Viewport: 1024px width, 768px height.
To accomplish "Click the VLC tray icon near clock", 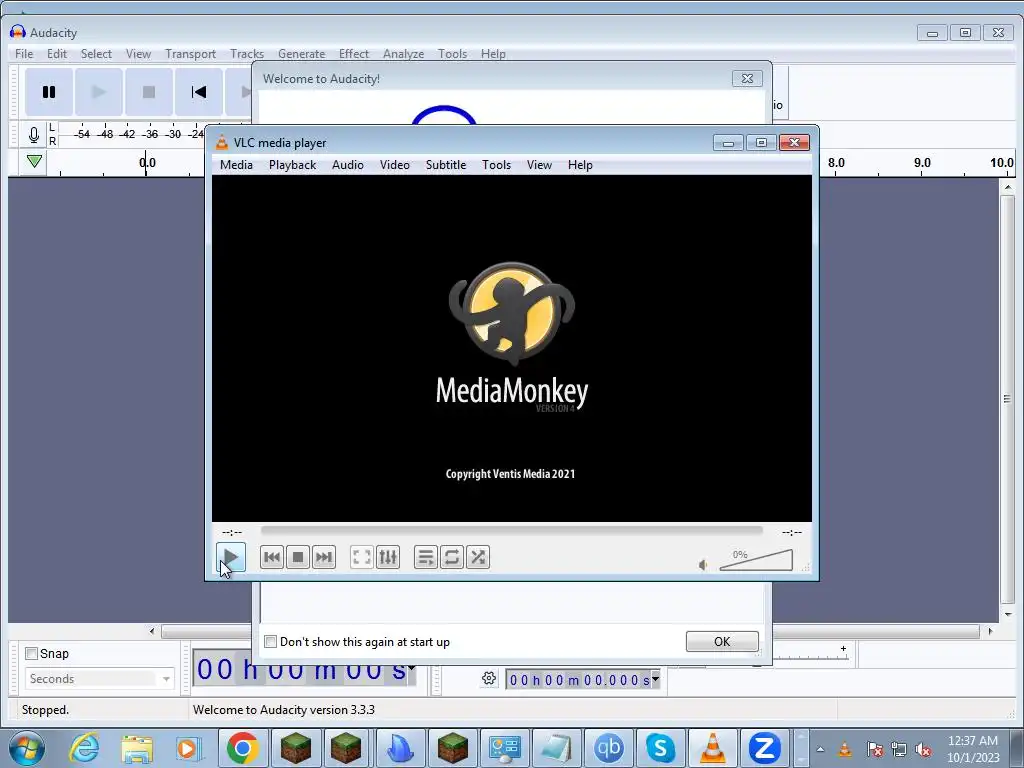I will click(845, 749).
